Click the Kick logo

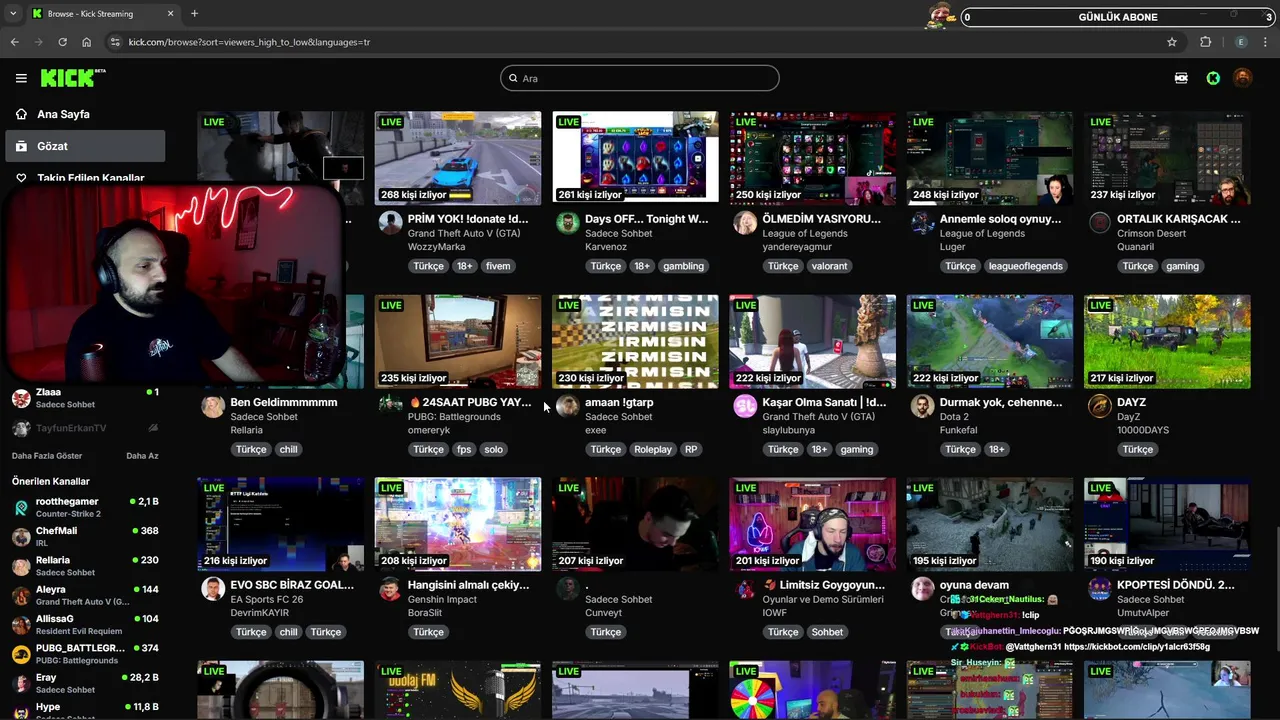pyautogui.click(x=73, y=78)
